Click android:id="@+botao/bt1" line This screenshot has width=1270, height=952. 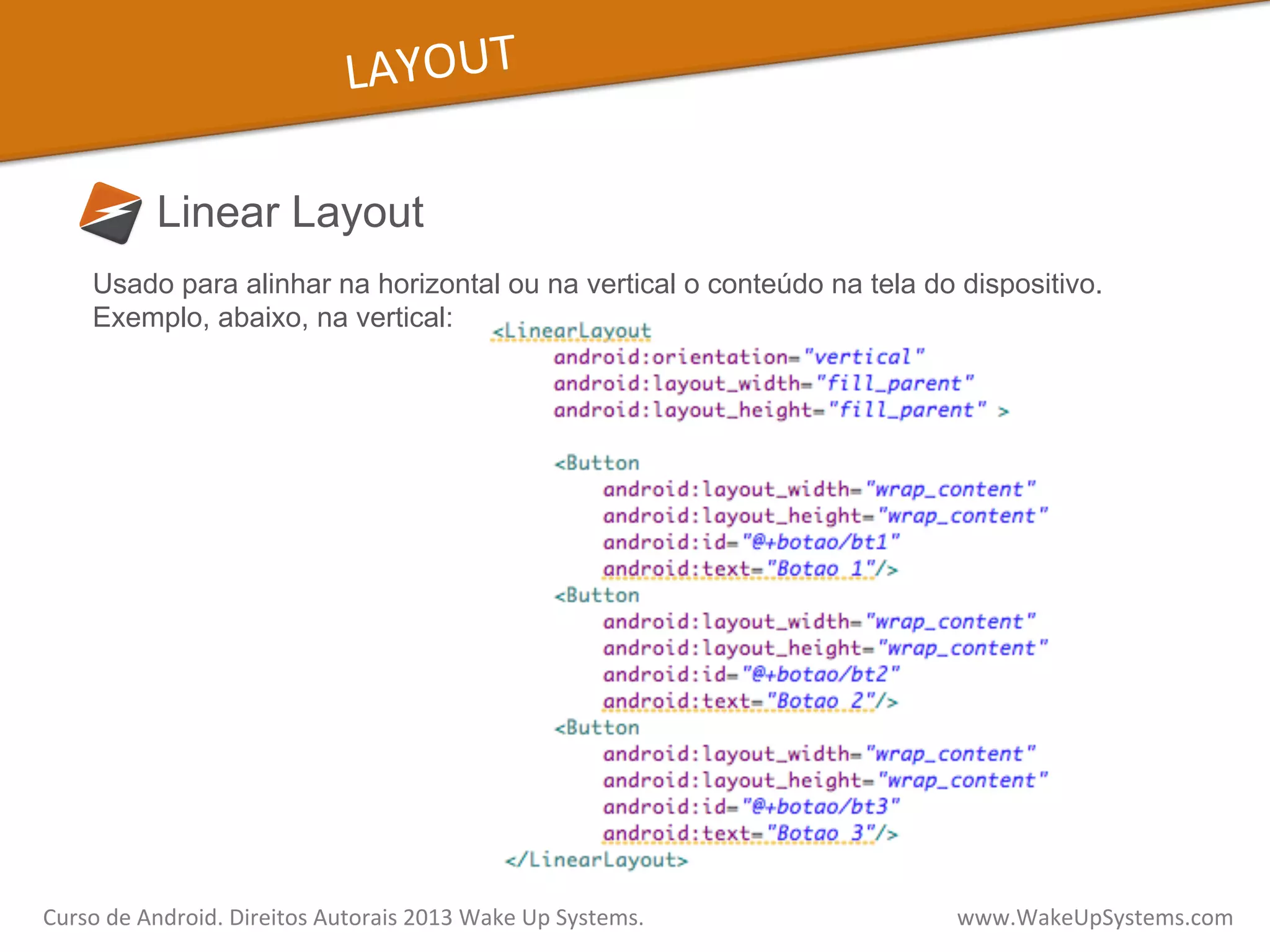(752, 542)
